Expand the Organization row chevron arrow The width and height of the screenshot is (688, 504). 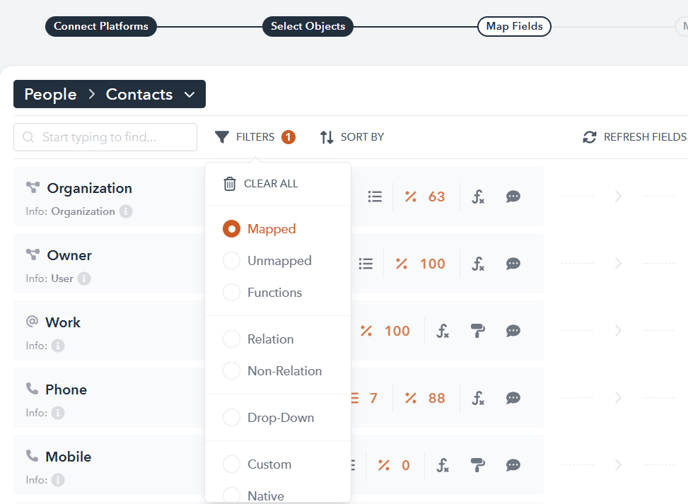618,196
